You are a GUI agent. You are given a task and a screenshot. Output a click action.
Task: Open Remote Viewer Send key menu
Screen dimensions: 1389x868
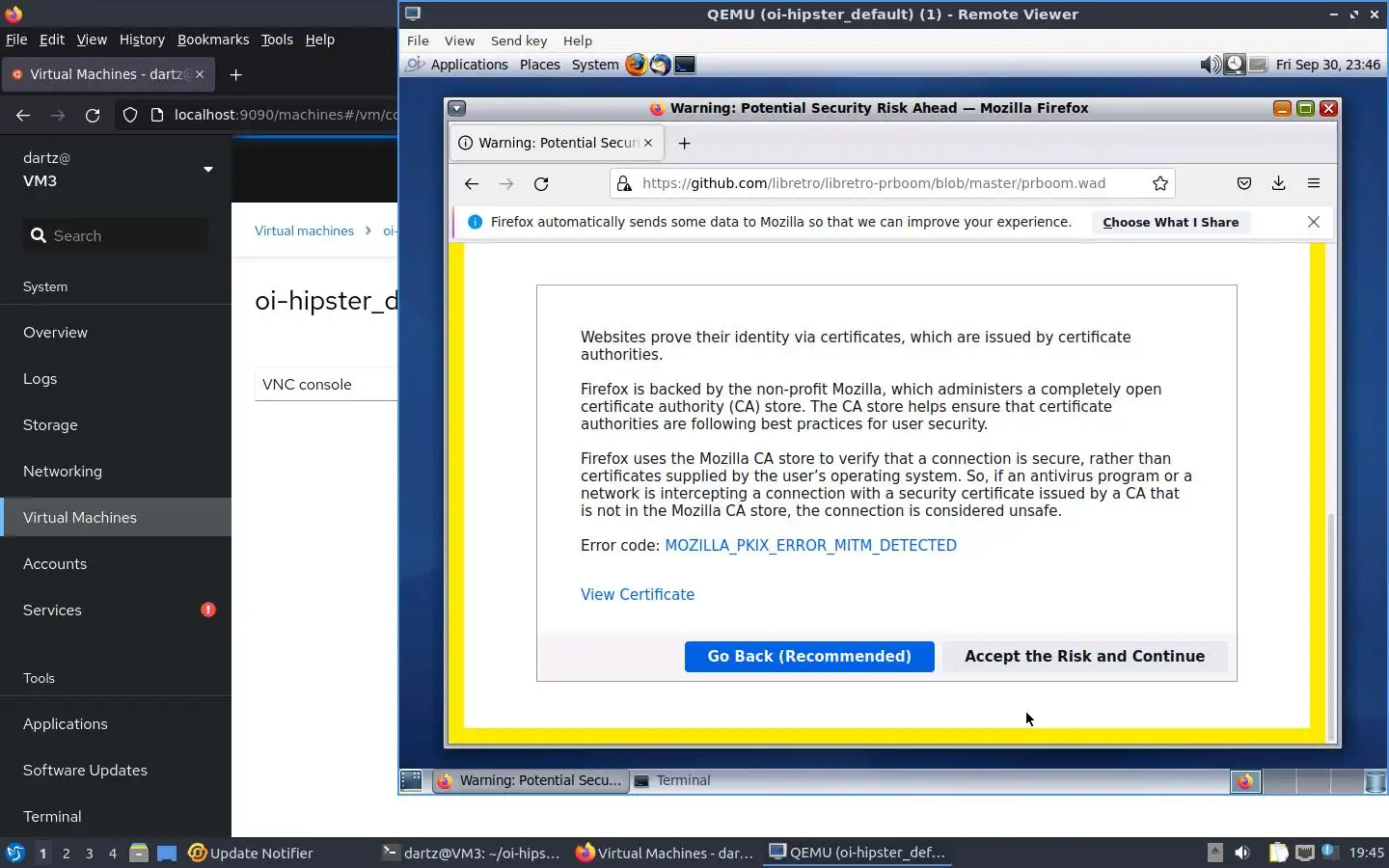519,41
